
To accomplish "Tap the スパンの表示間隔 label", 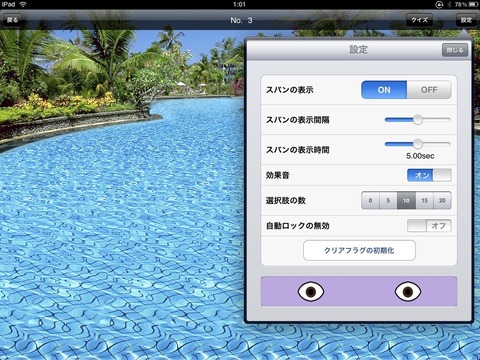I will tap(298, 120).
